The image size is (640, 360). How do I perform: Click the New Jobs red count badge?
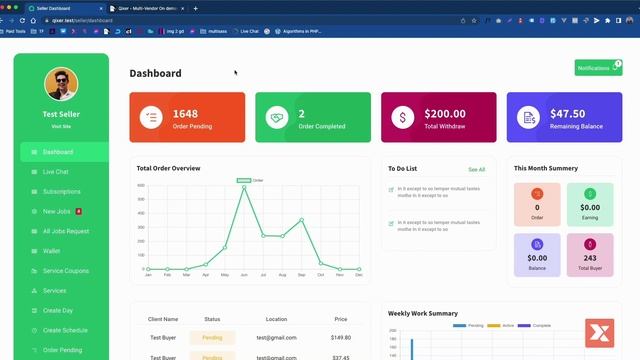coord(78,211)
